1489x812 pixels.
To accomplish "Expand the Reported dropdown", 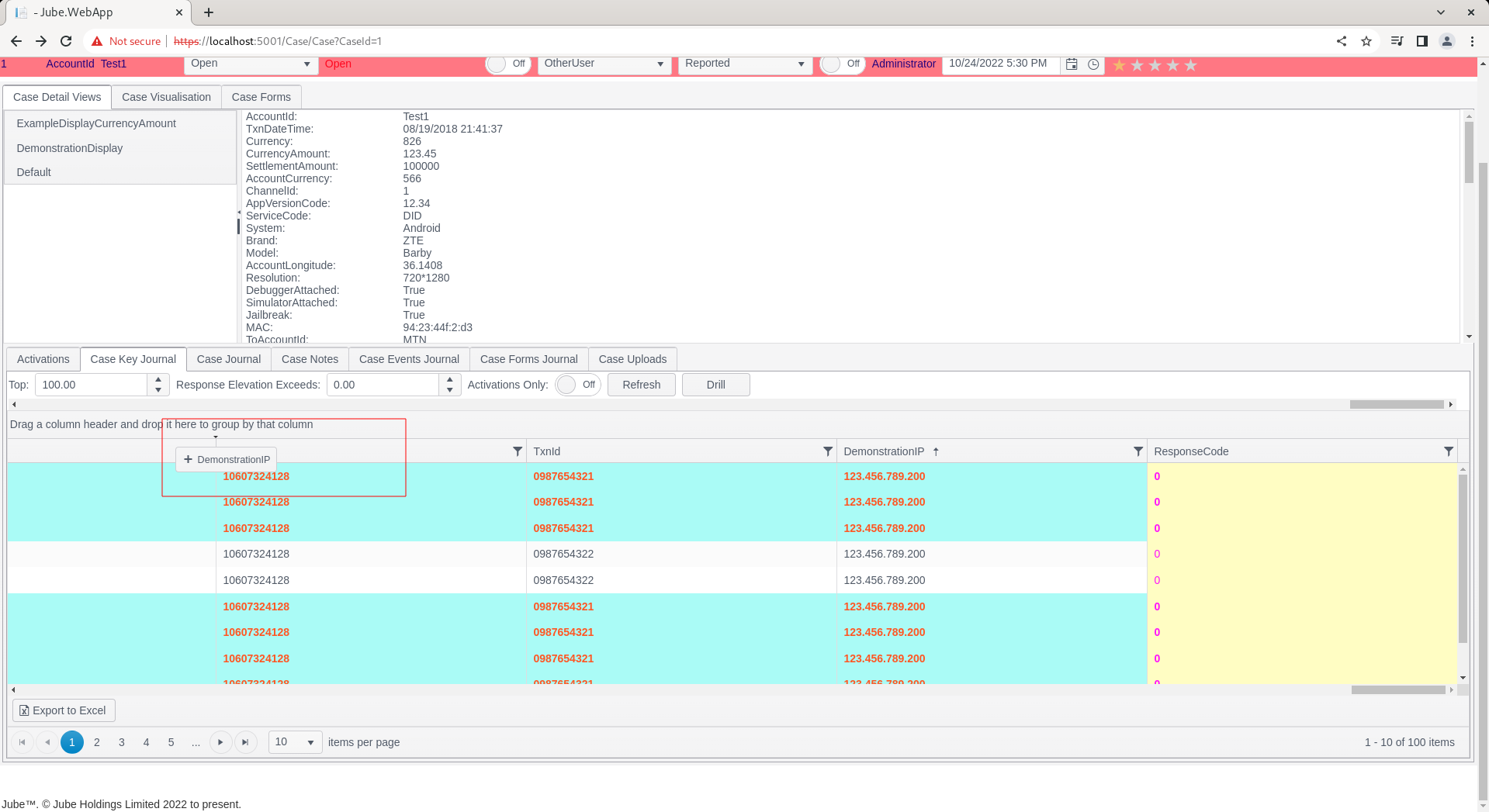I will pos(802,64).
